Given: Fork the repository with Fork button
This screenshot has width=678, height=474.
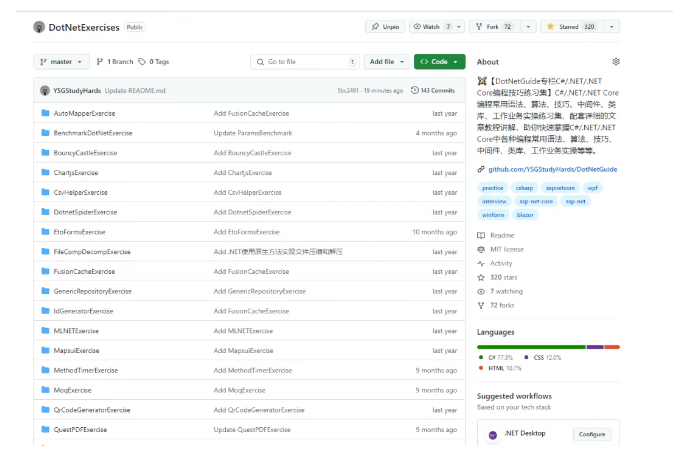Looking at the screenshot, I should tap(495, 27).
